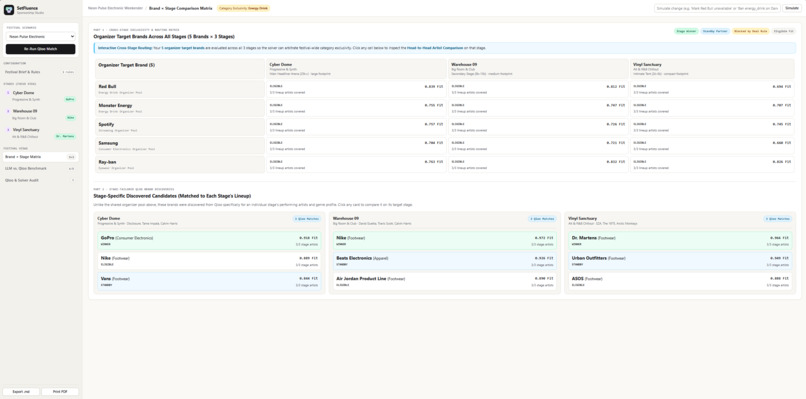806x399 pixels.
Task: Select the Cyber Dome stage in sidebar
Action: point(41,96)
